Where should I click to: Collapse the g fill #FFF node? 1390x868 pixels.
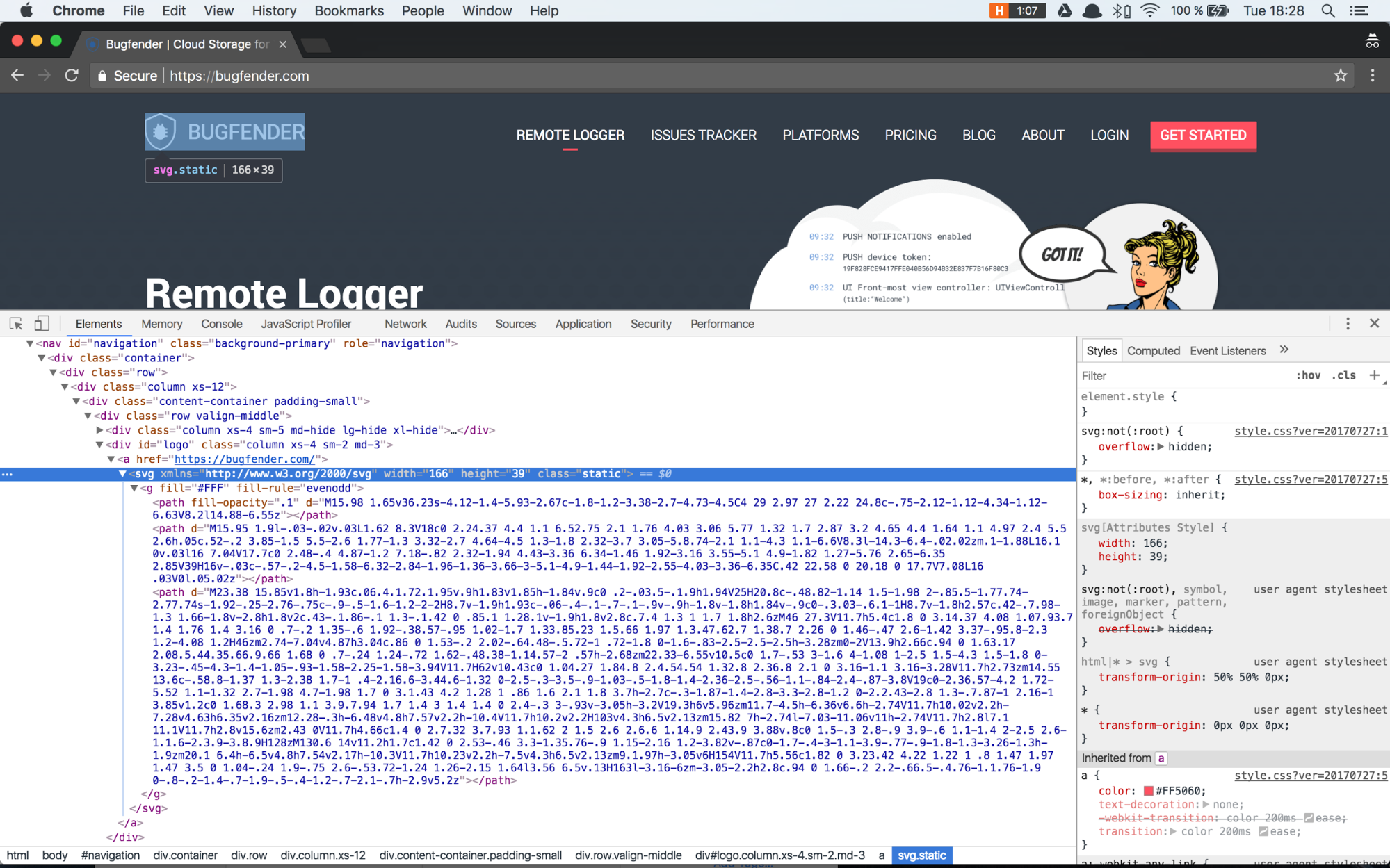point(134,489)
